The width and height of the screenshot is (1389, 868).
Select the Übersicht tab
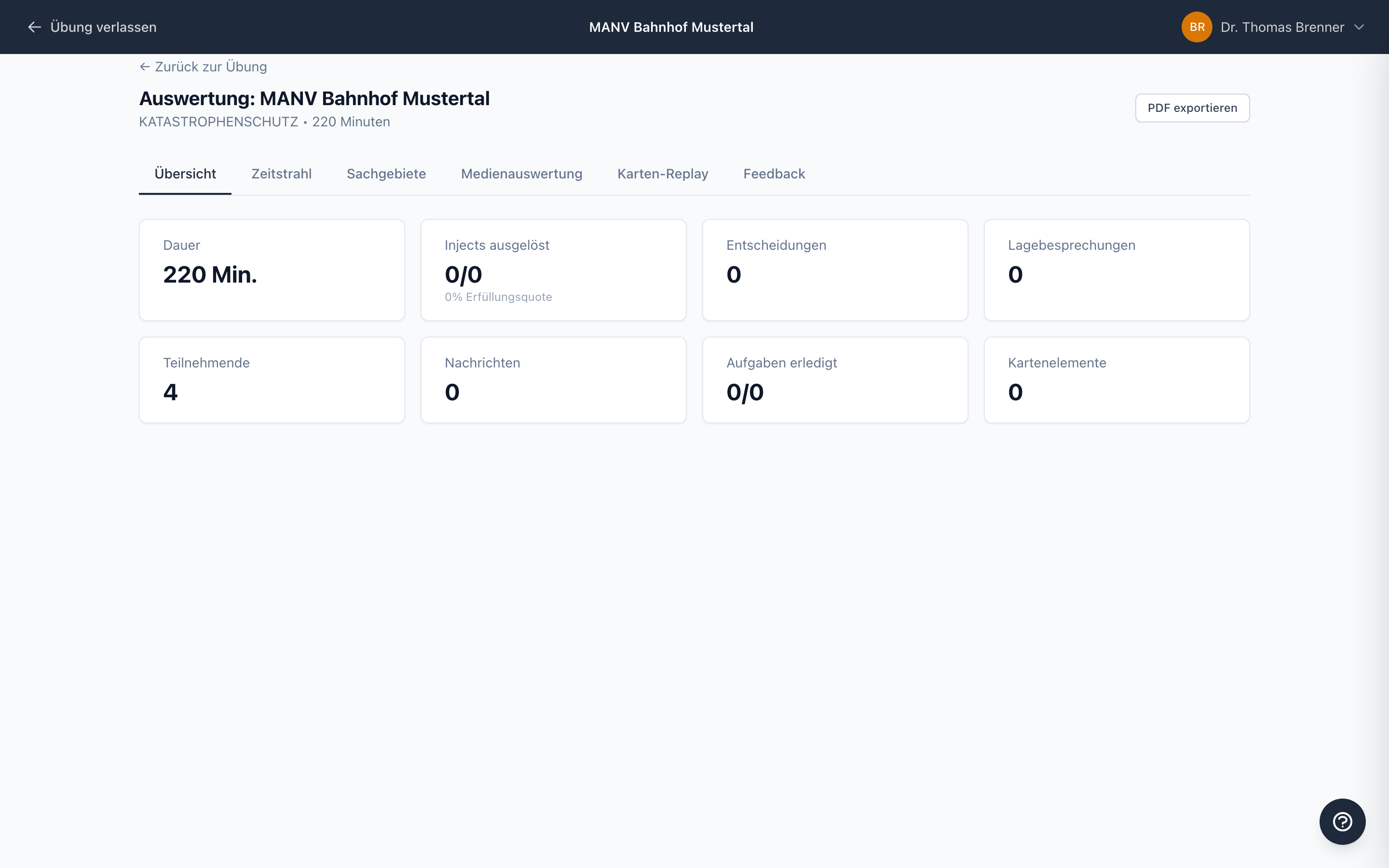click(185, 174)
